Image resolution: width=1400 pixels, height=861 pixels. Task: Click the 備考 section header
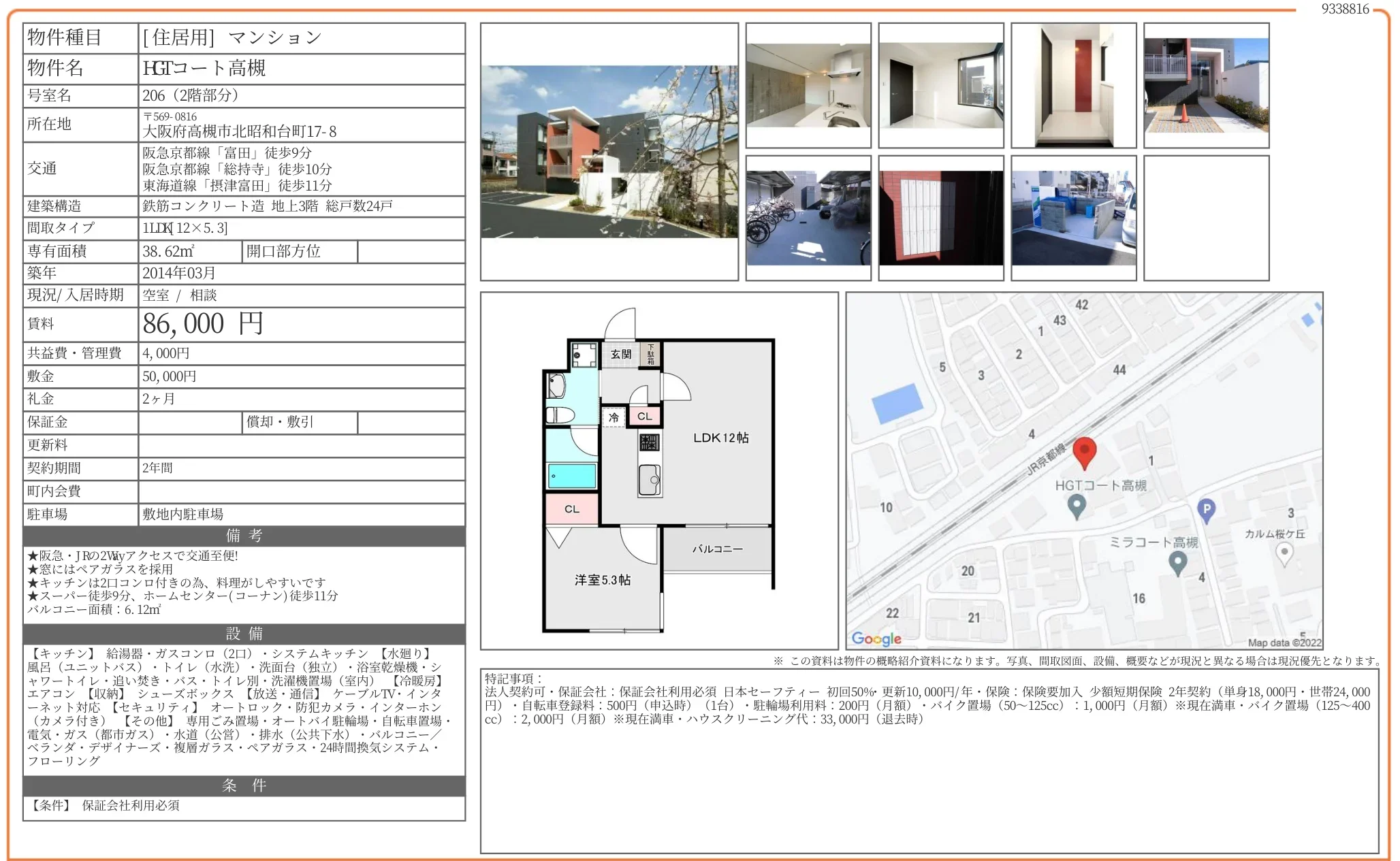click(x=244, y=536)
